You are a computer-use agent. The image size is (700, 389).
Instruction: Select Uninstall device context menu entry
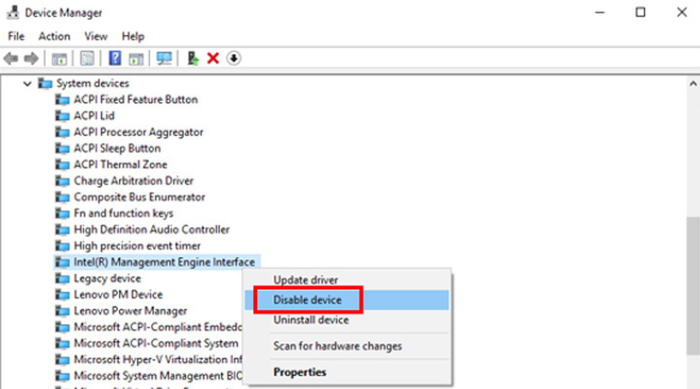click(311, 320)
